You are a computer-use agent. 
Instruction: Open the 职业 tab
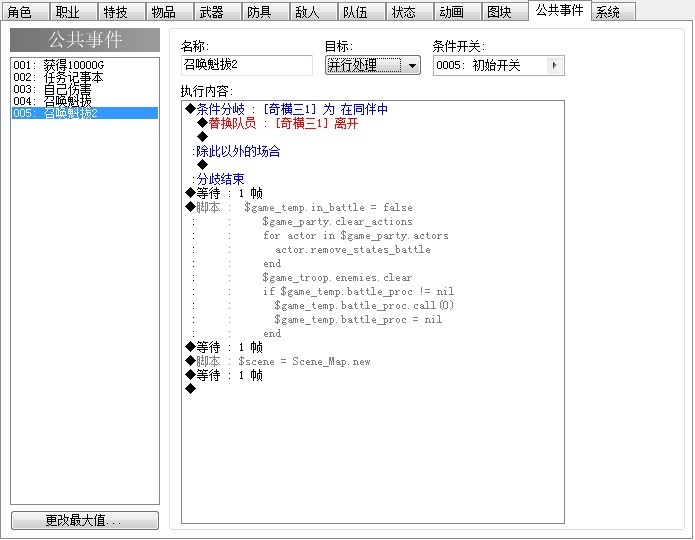click(73, 12)
